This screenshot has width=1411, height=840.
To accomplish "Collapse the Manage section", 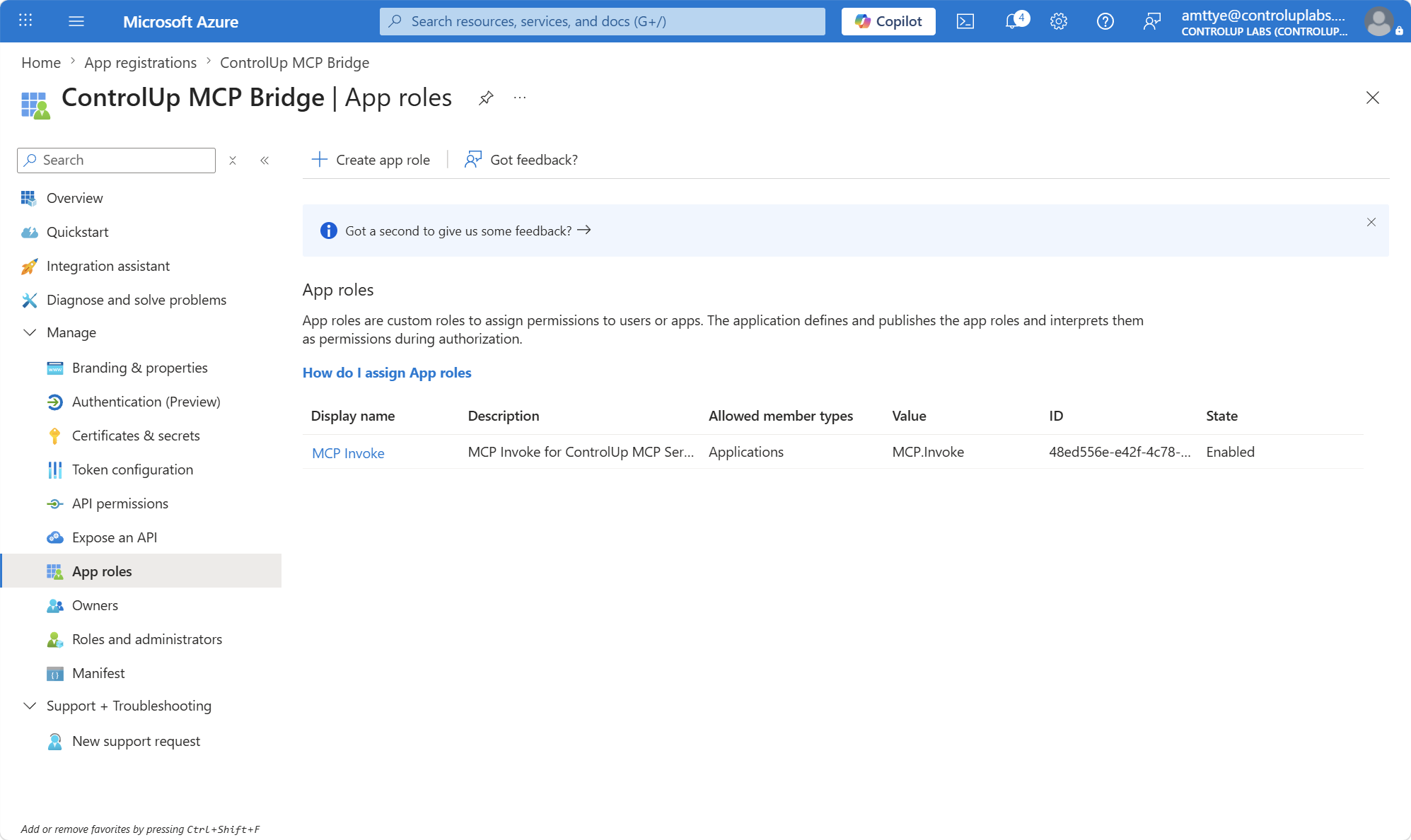I will pyautogui.click(x=30, y=332).
